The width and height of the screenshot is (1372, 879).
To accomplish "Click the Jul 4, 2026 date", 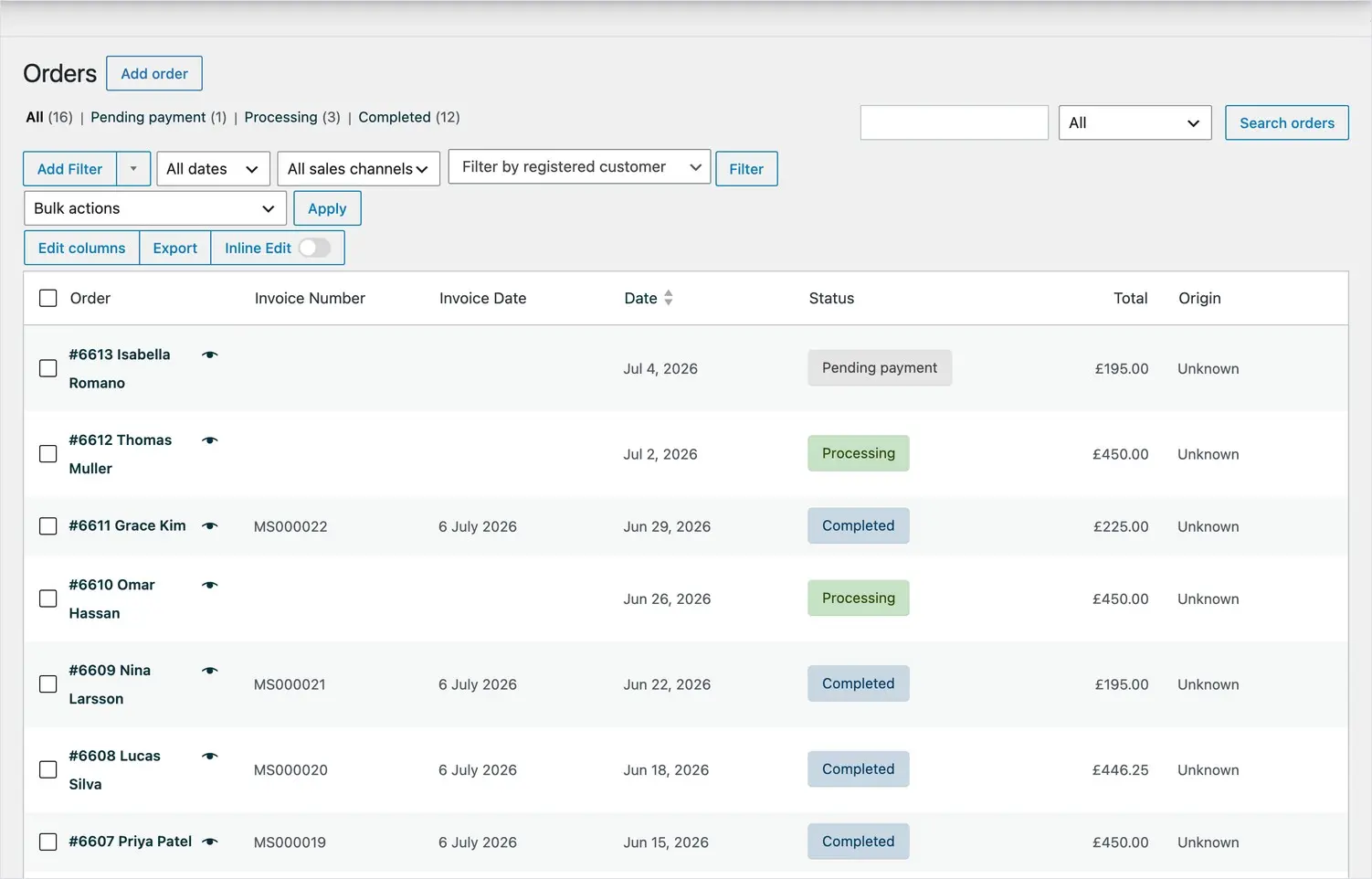I will [x=660, y=368].
